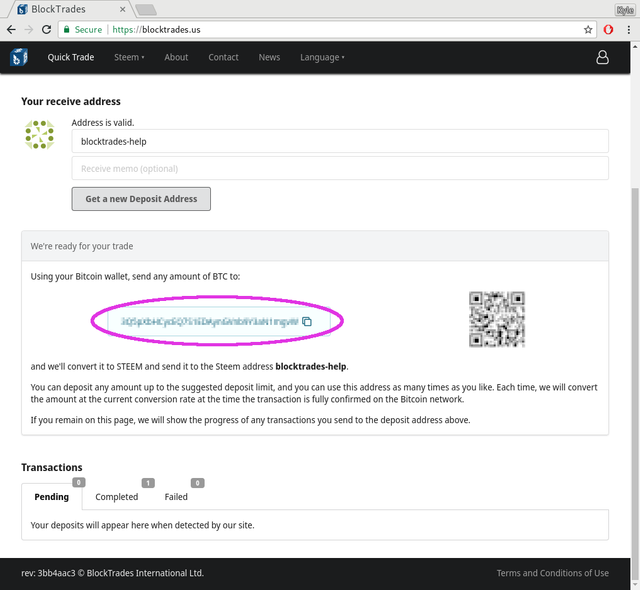Open the user account profile icon
The height and width of the screenshot is (590, 640).
pos(602,57)
